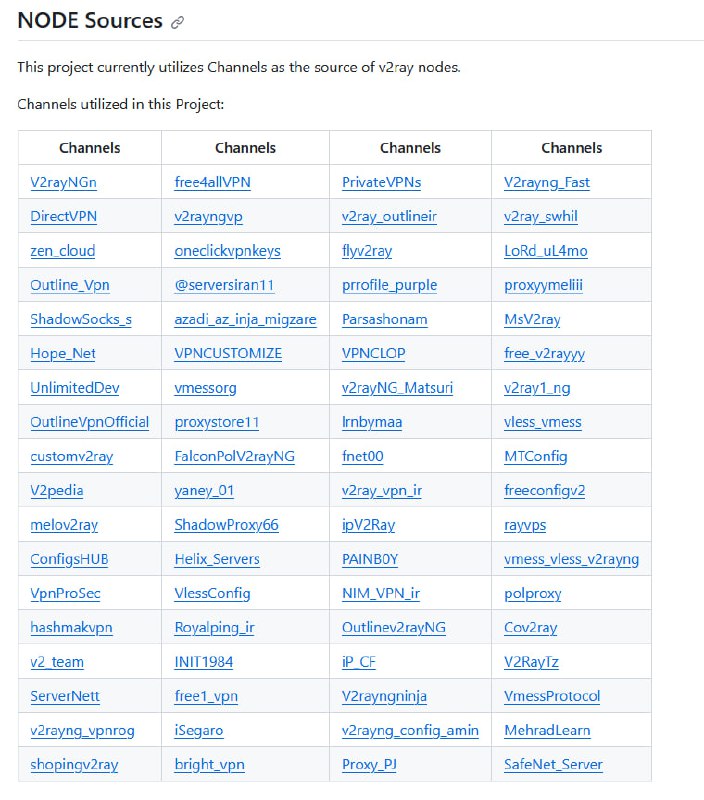This screenshot has width=704, height=800.
Task: Click the vmess_vless_v2rayng link
Action: pyautogui.click(x=571, y=559)
